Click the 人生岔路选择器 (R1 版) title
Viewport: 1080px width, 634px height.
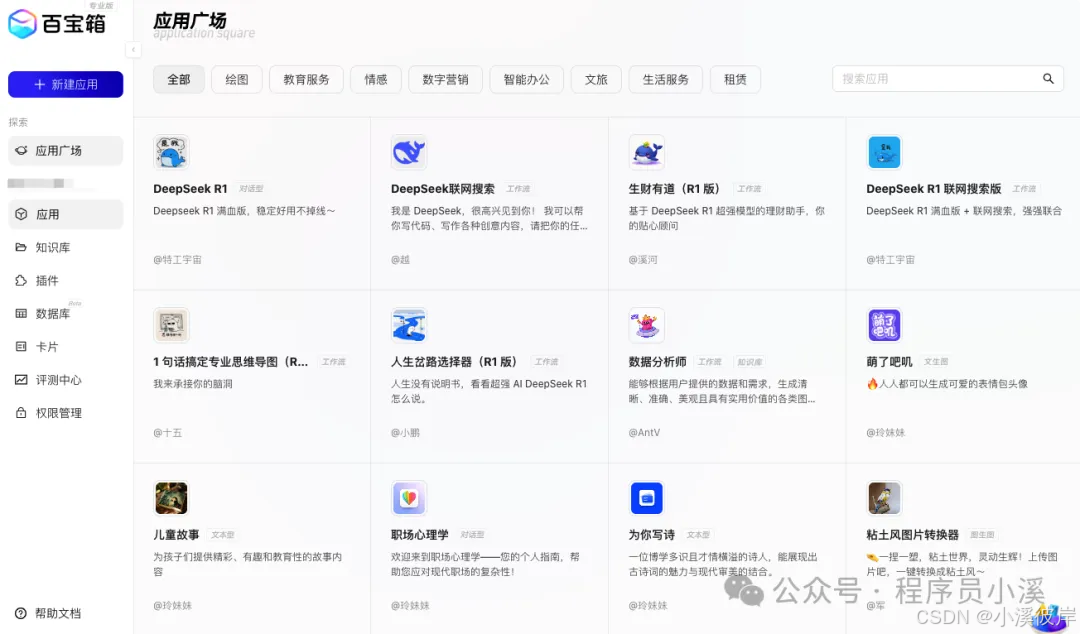(454, 362)
